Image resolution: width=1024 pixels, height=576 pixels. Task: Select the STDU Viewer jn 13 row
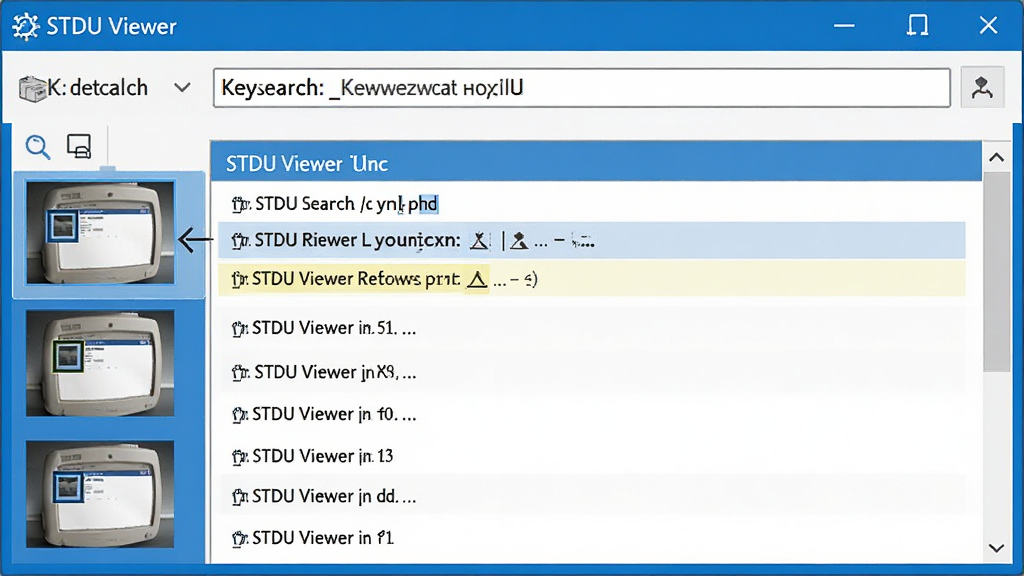[x=592, y=456]
